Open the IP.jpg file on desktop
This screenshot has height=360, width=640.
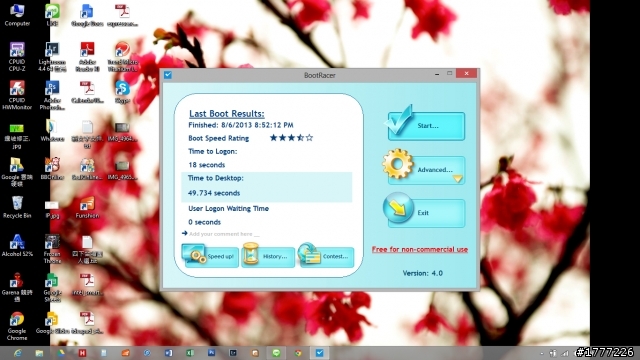[52, 209]
